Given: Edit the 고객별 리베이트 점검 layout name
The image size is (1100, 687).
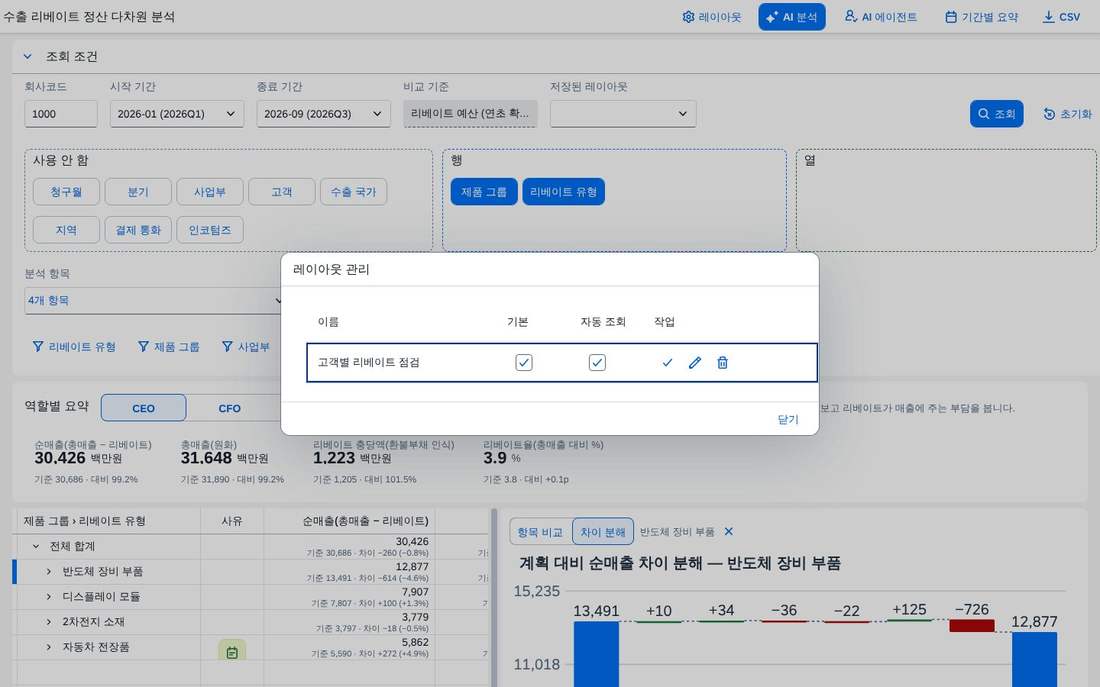Looking at the screenshot, I should (x=695, y=363).
